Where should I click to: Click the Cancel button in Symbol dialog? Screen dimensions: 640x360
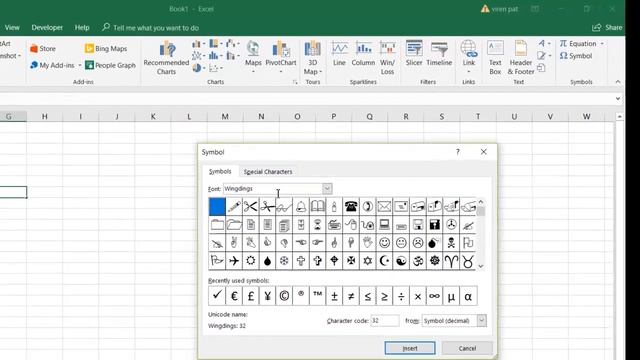(x=467, y=348)
